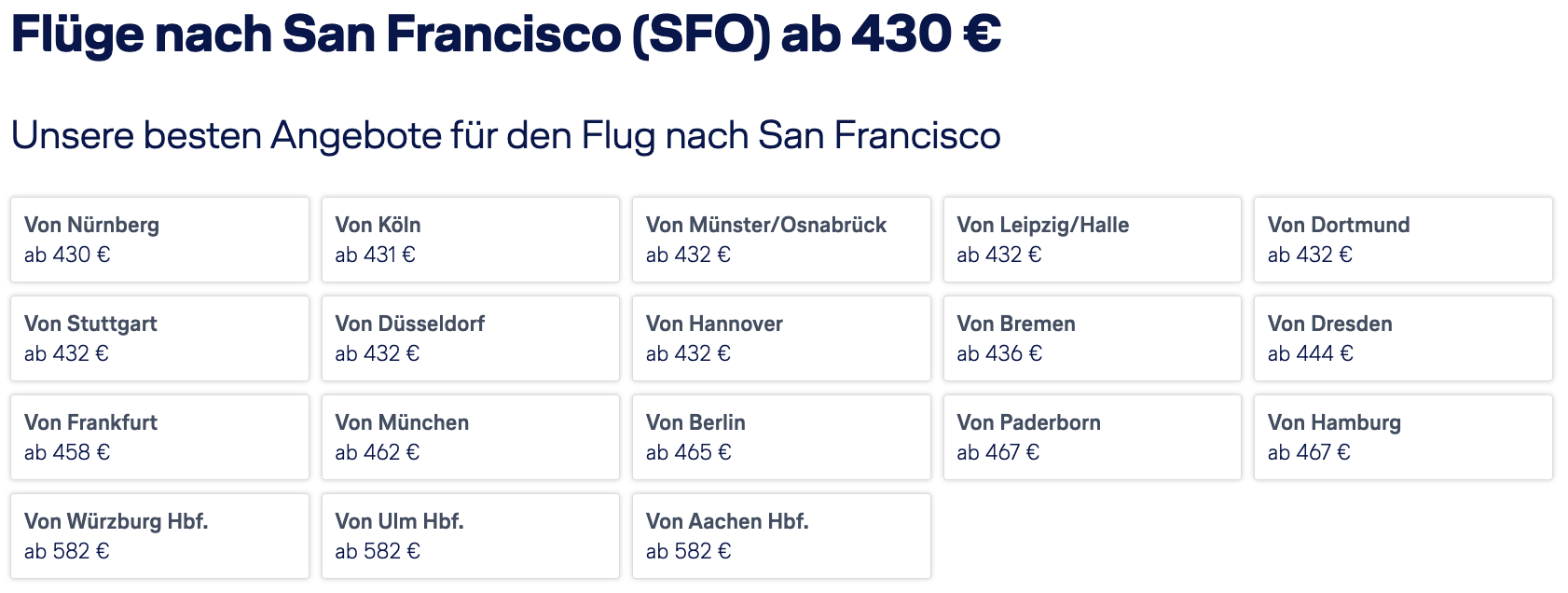Pick the Hannover flight offer
Screen dimensions: 1568x593
click(x=781, y=338)
